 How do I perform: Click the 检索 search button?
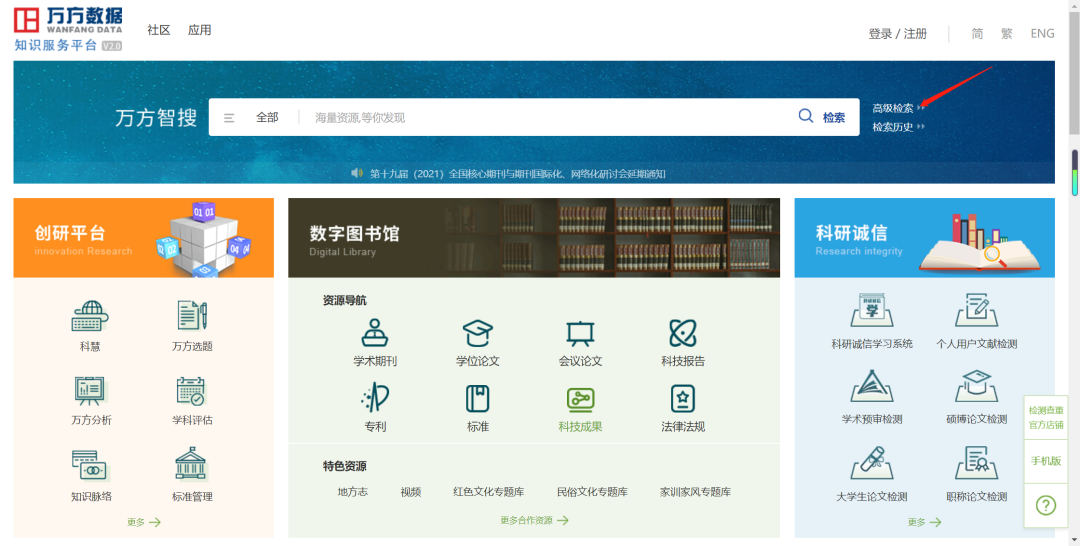[833, 117]
